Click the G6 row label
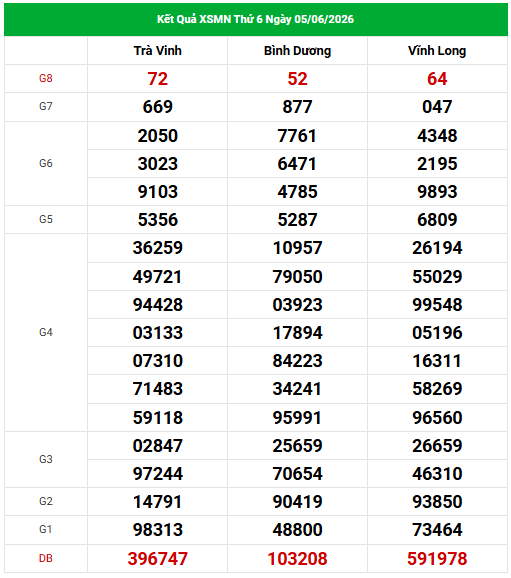 tap(46, 163)
